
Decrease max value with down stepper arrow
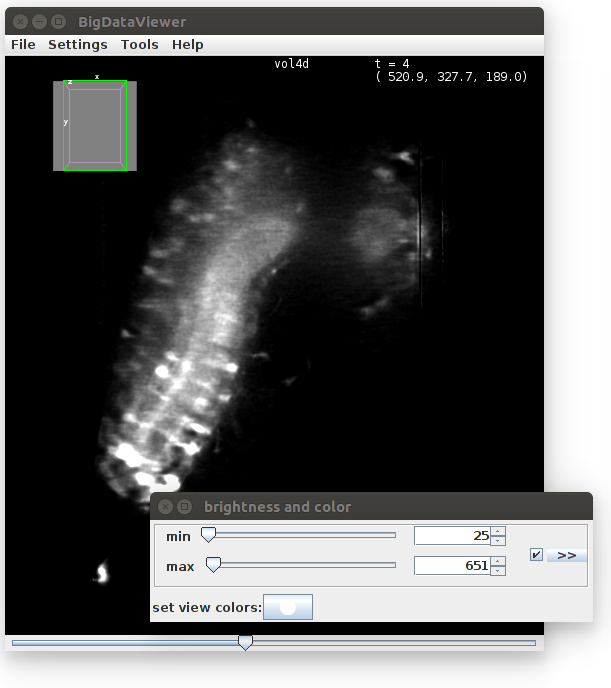tap(498, 571)
